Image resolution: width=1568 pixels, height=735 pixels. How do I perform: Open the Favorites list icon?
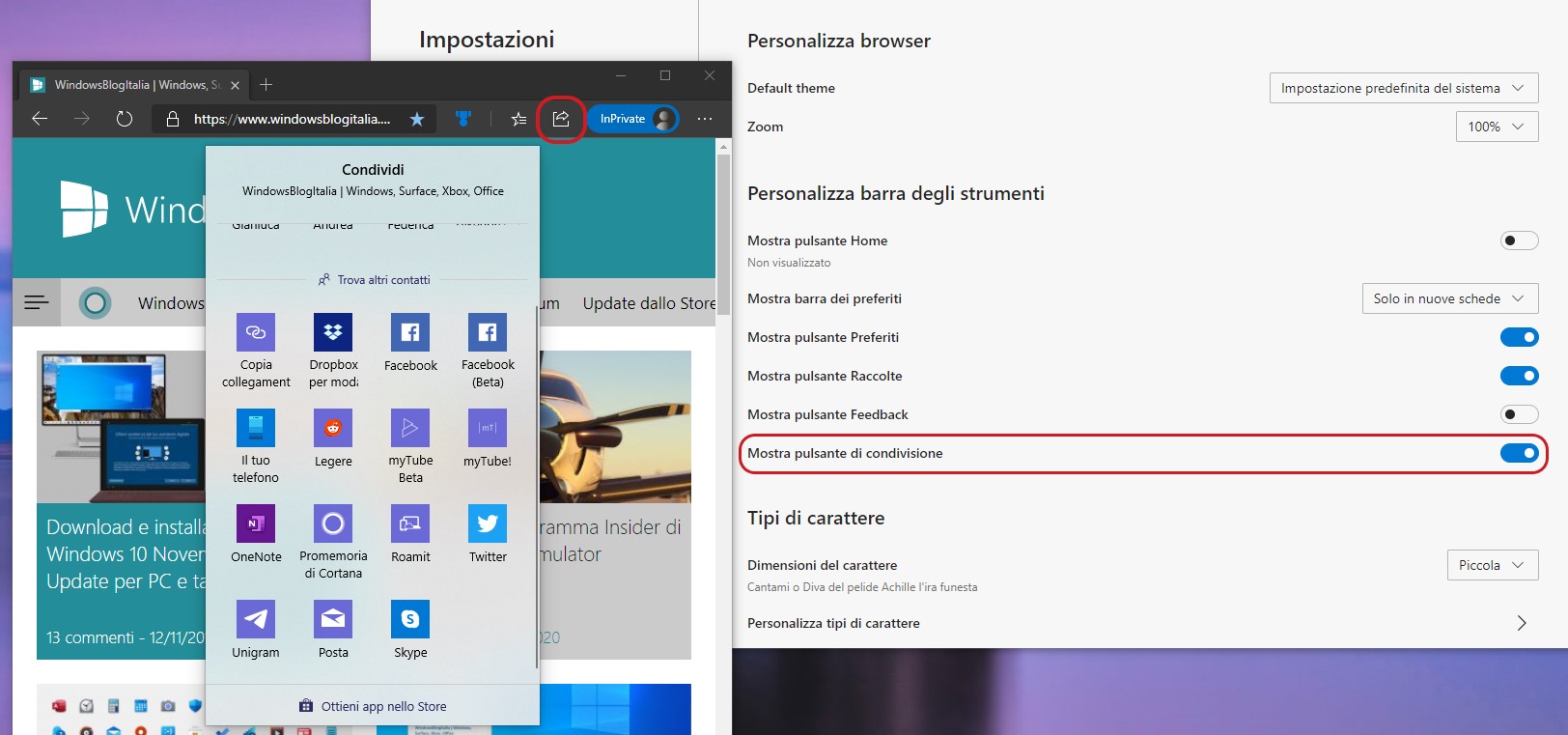click(x=518, y=119)
